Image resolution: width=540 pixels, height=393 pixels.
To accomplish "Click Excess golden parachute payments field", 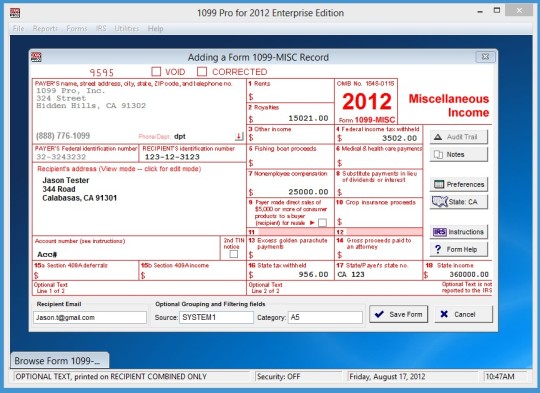I will 290,255.
